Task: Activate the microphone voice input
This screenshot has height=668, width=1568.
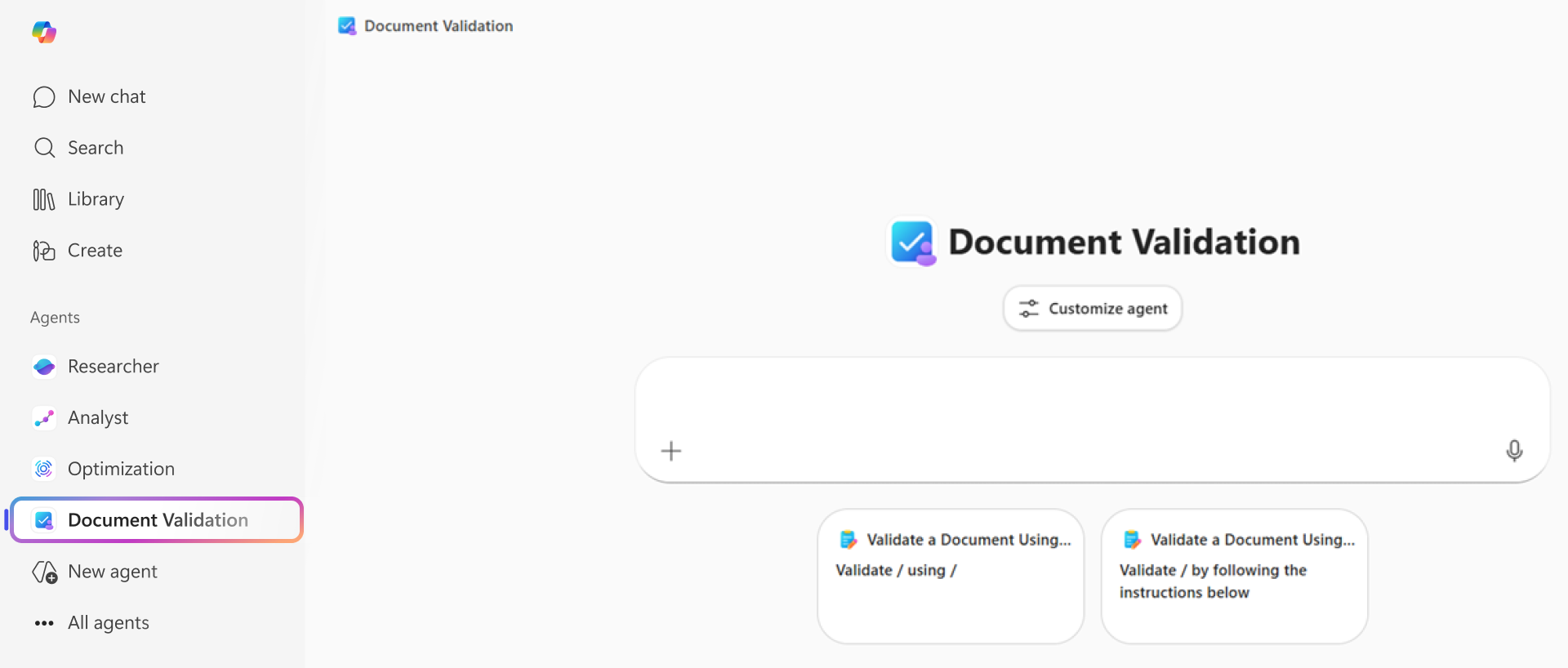Action: pos(1514,451)
